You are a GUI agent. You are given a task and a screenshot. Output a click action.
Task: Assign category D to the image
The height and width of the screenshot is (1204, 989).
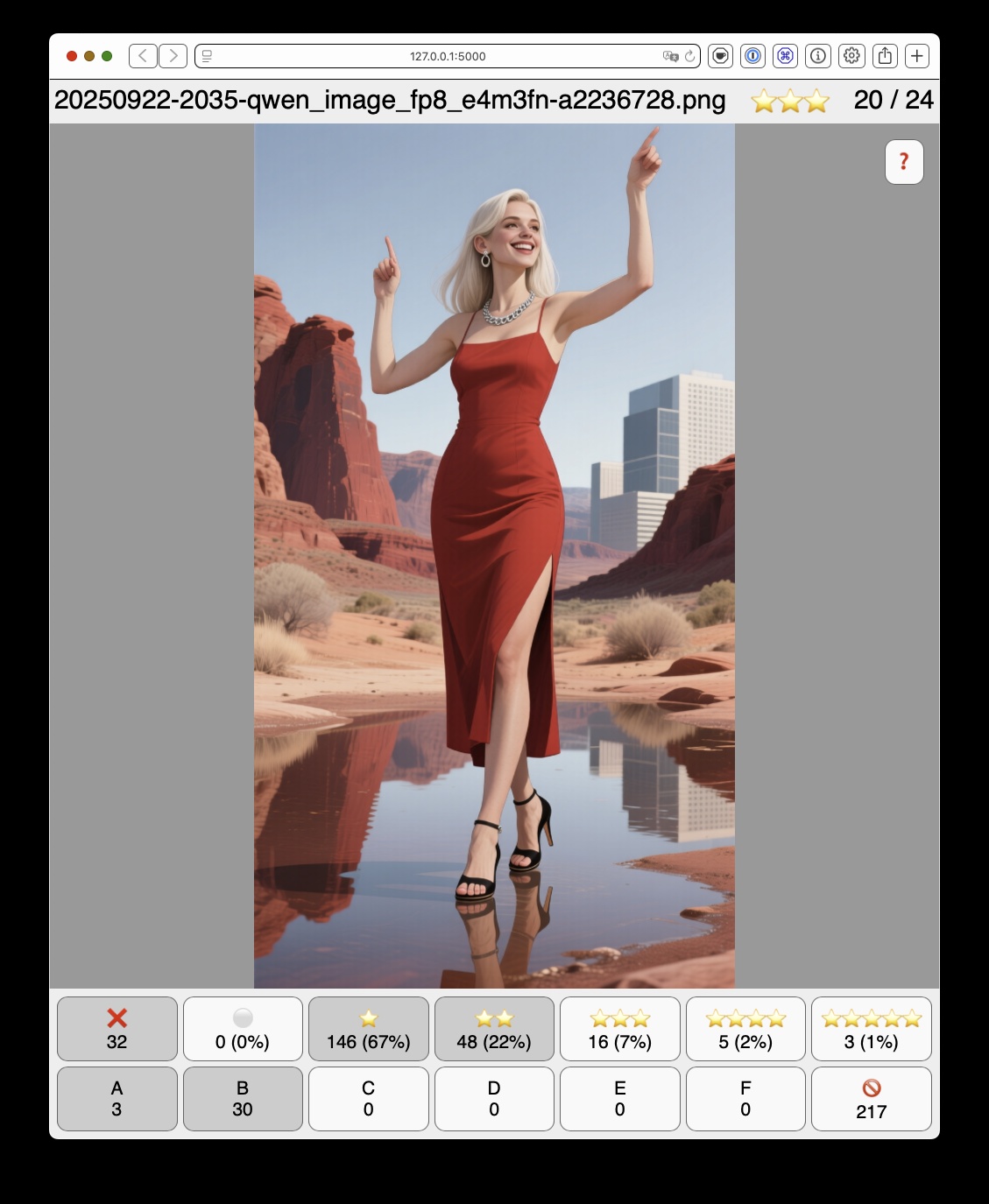click(494, 1098)
